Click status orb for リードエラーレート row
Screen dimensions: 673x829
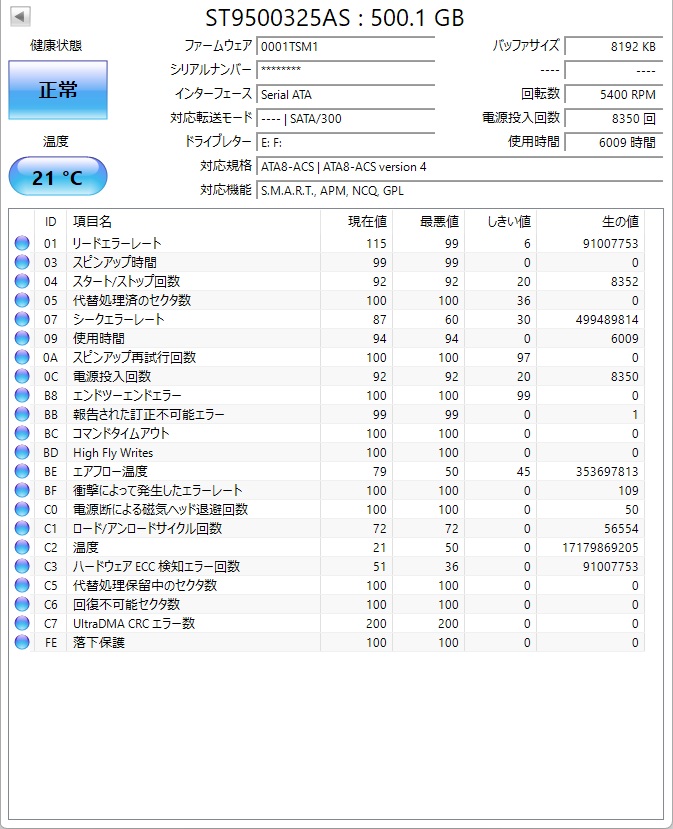pyautogui.click(x=22, y=243)
